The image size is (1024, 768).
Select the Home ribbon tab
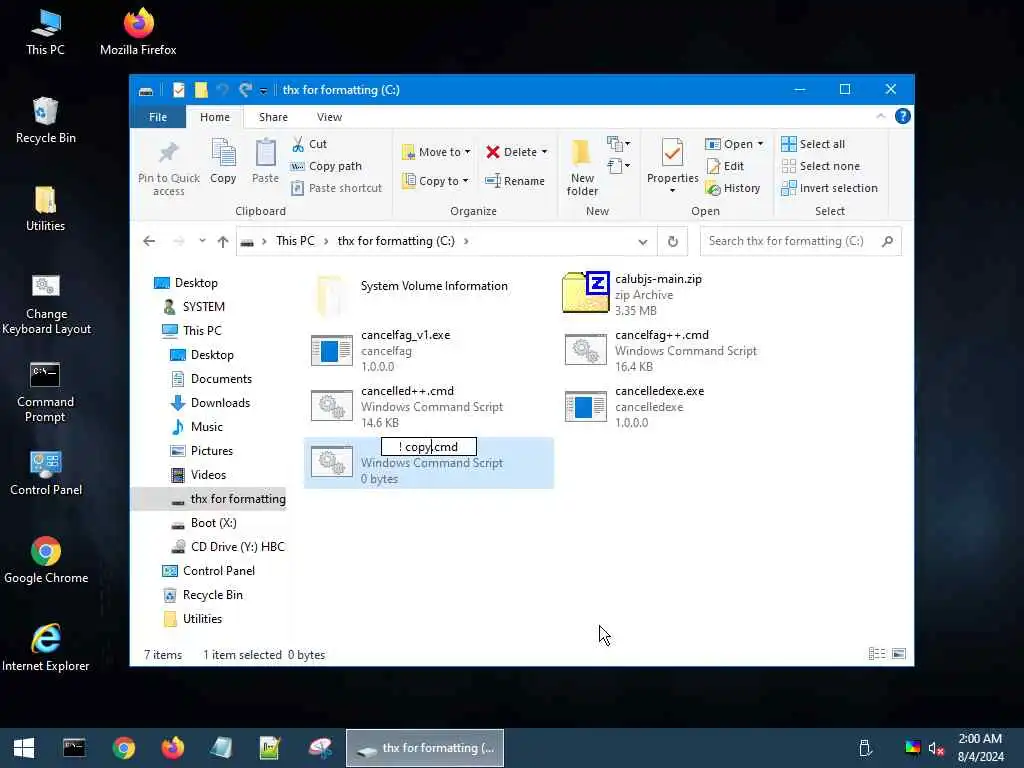215,117
